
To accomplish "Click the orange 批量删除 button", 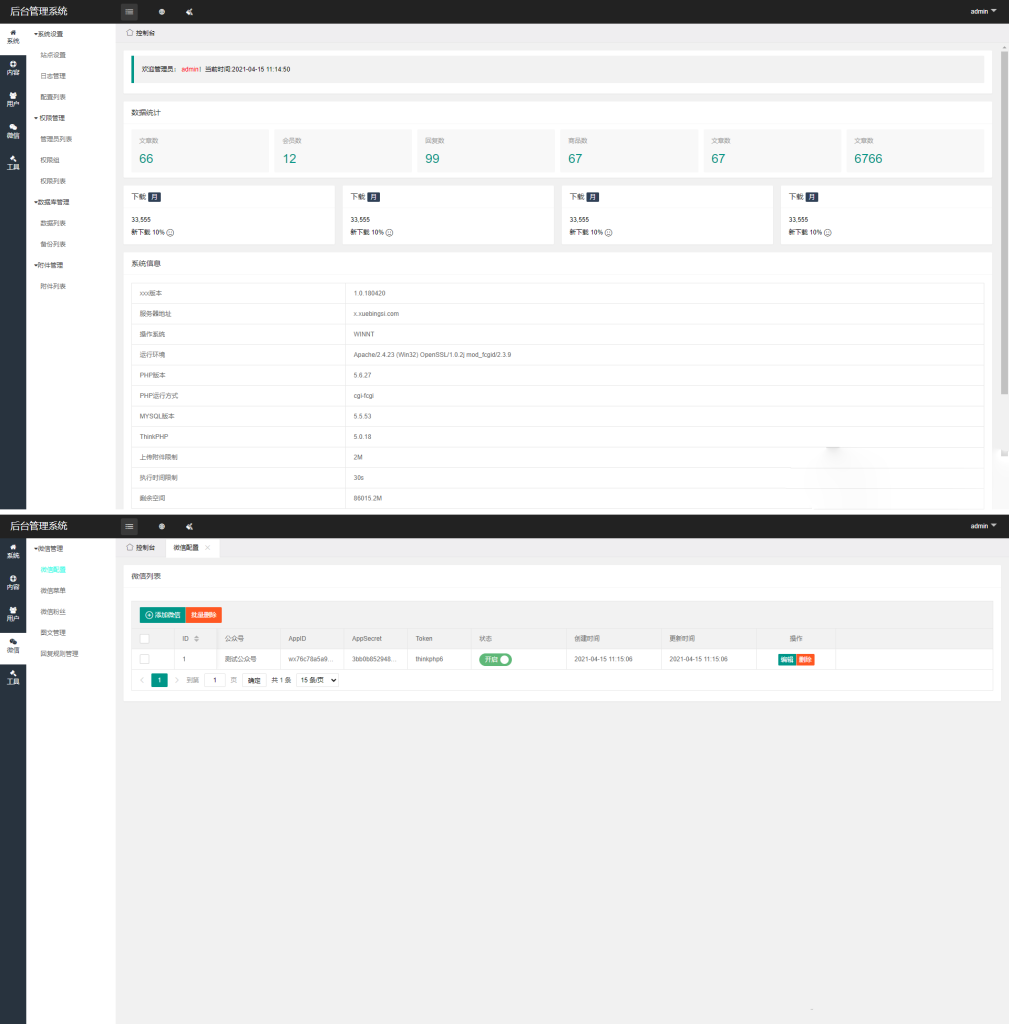I will point(204,615).
